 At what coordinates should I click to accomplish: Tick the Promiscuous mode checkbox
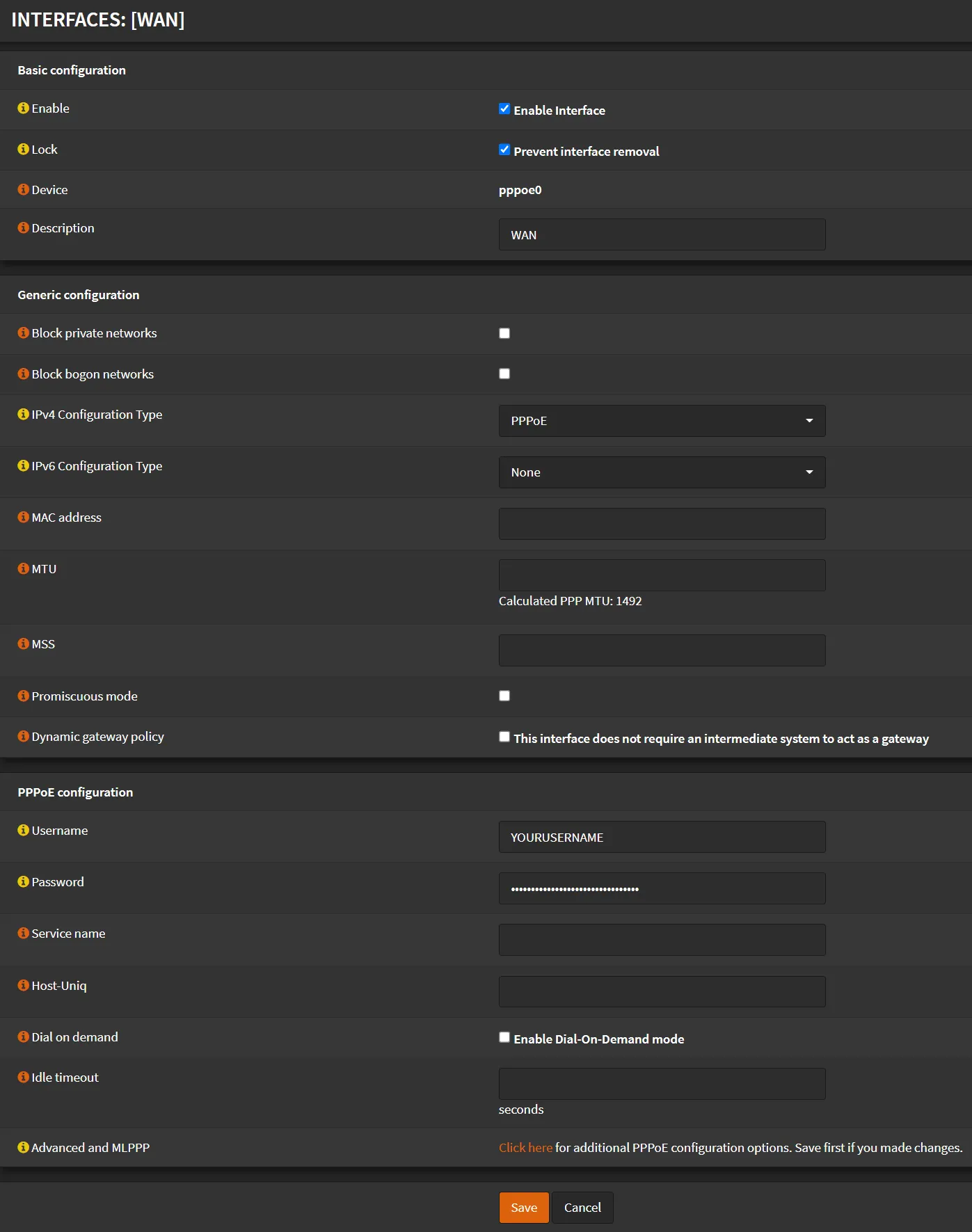coord(504,696)
